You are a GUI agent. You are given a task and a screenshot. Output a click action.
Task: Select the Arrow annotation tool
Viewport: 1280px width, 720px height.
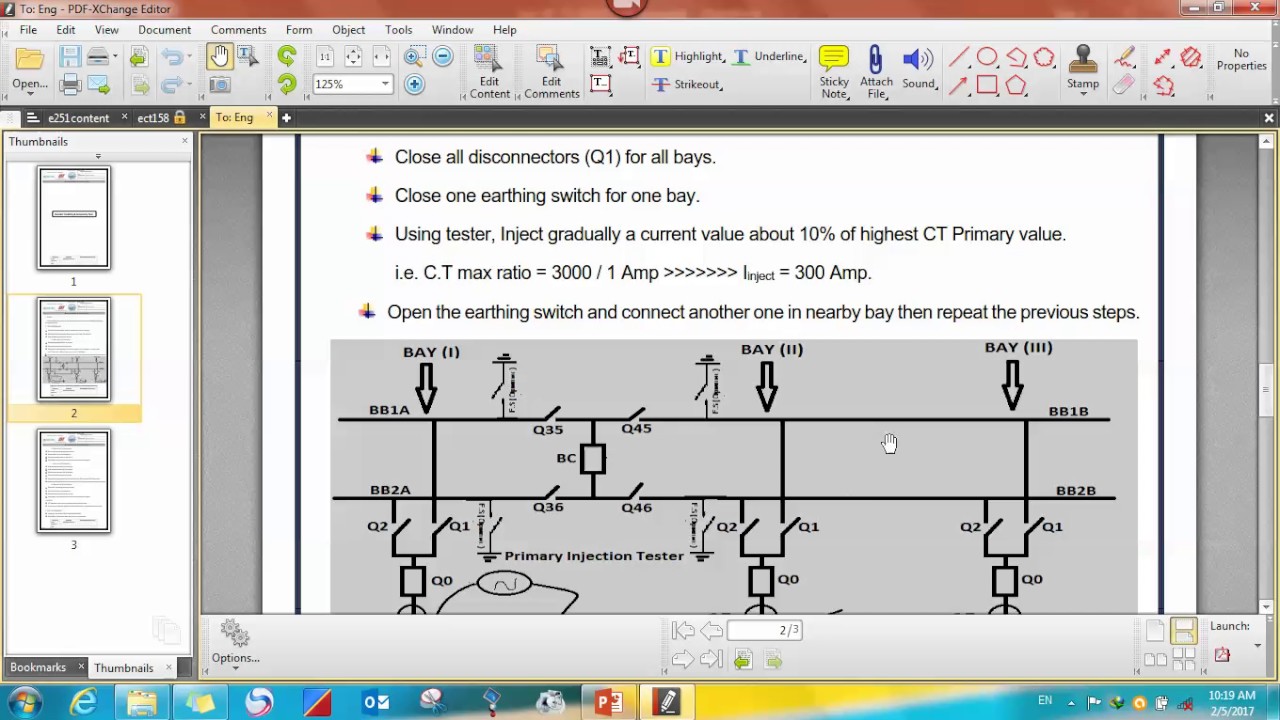(958, 85)
